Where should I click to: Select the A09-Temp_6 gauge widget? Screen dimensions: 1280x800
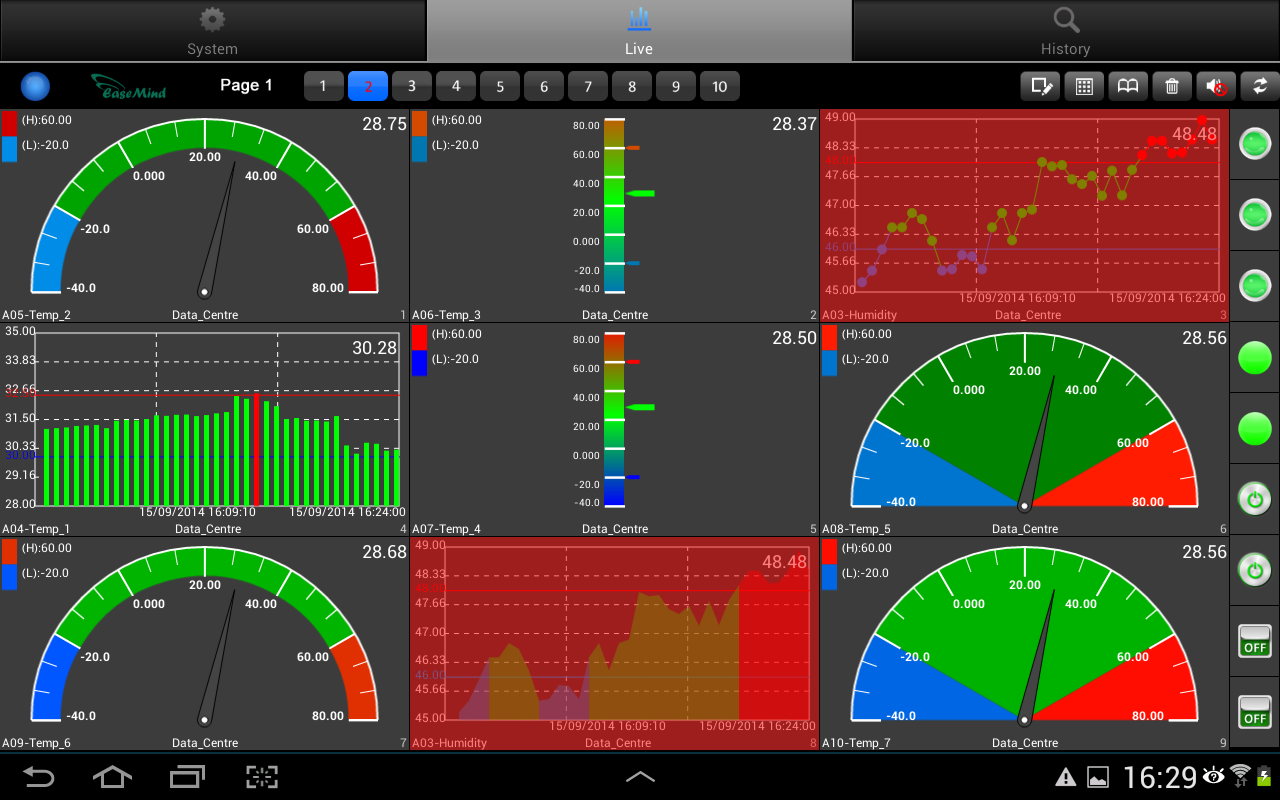coord(204,643)
